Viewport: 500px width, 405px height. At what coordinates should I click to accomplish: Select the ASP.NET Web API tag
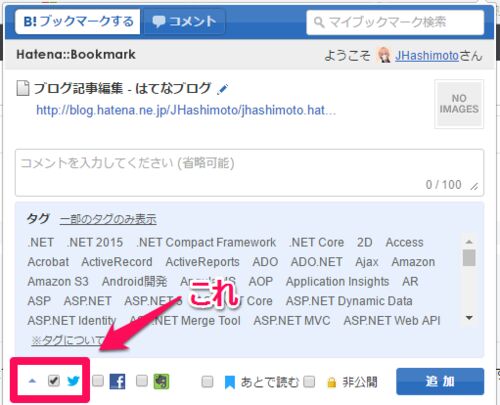pos(392,320)
